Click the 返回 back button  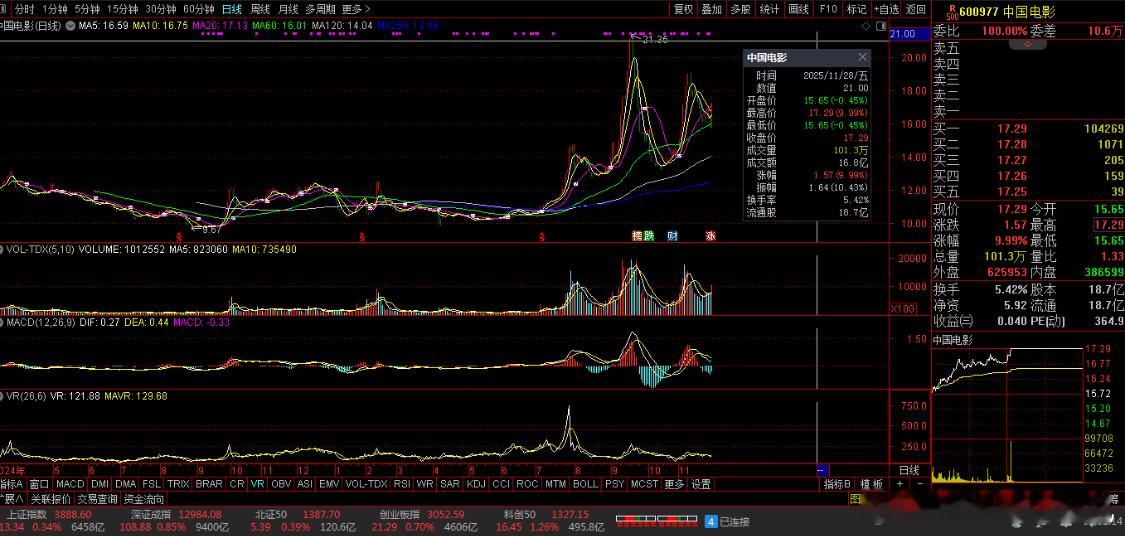click(915, 9)
